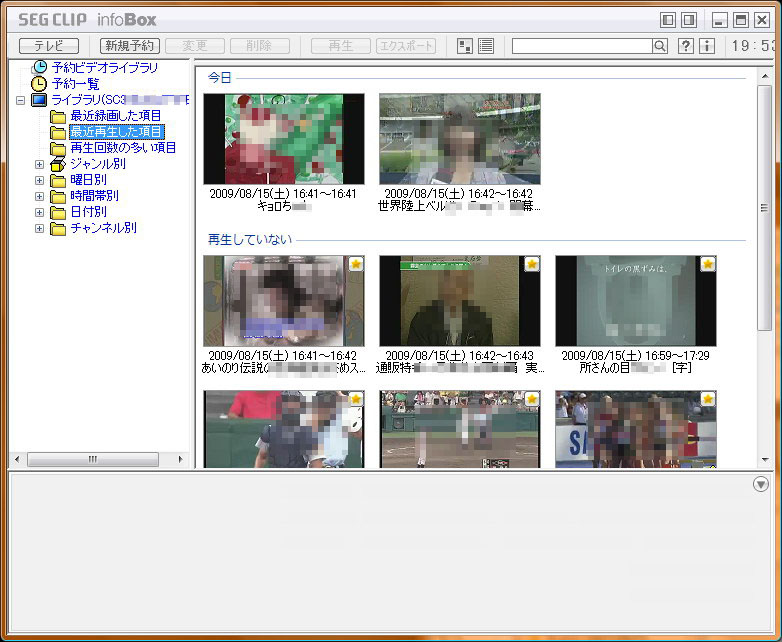Viewport: 782px width, 642px height.
Task: Open the 所さんの目 video thumbnail
Action: pos(636,301)
